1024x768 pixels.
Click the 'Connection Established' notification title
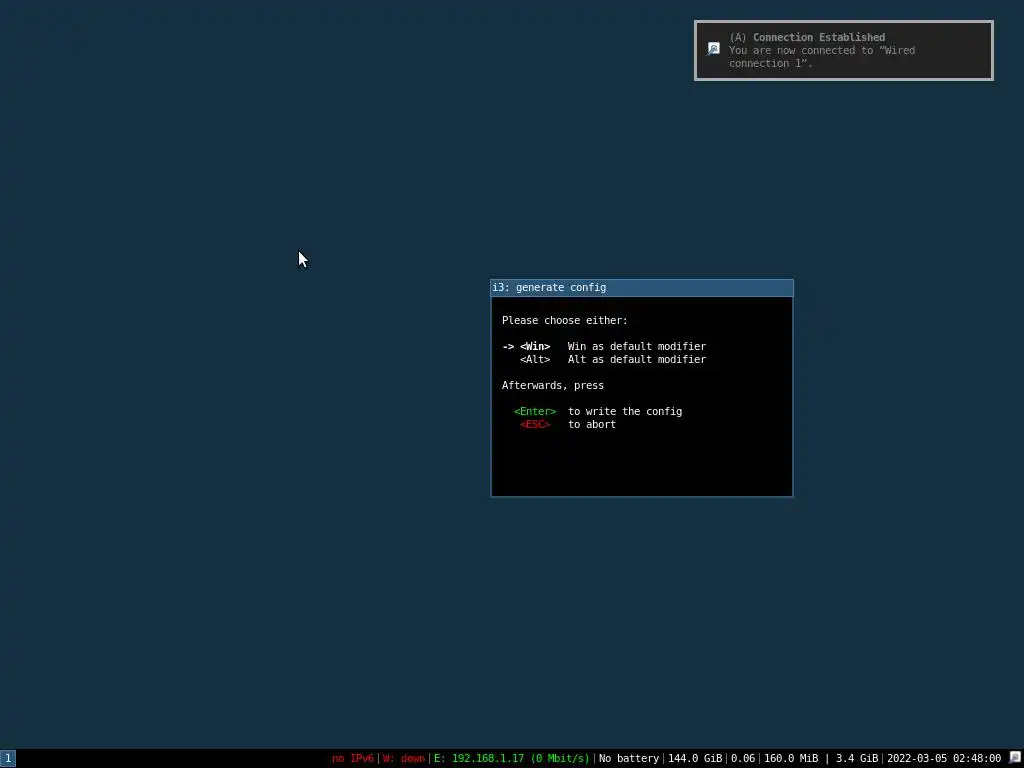819,37
